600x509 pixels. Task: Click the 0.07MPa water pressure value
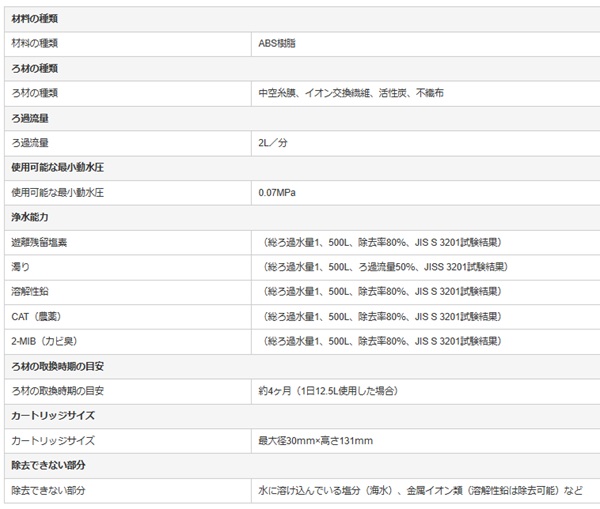pyautogui.click(x=278, y=192)
